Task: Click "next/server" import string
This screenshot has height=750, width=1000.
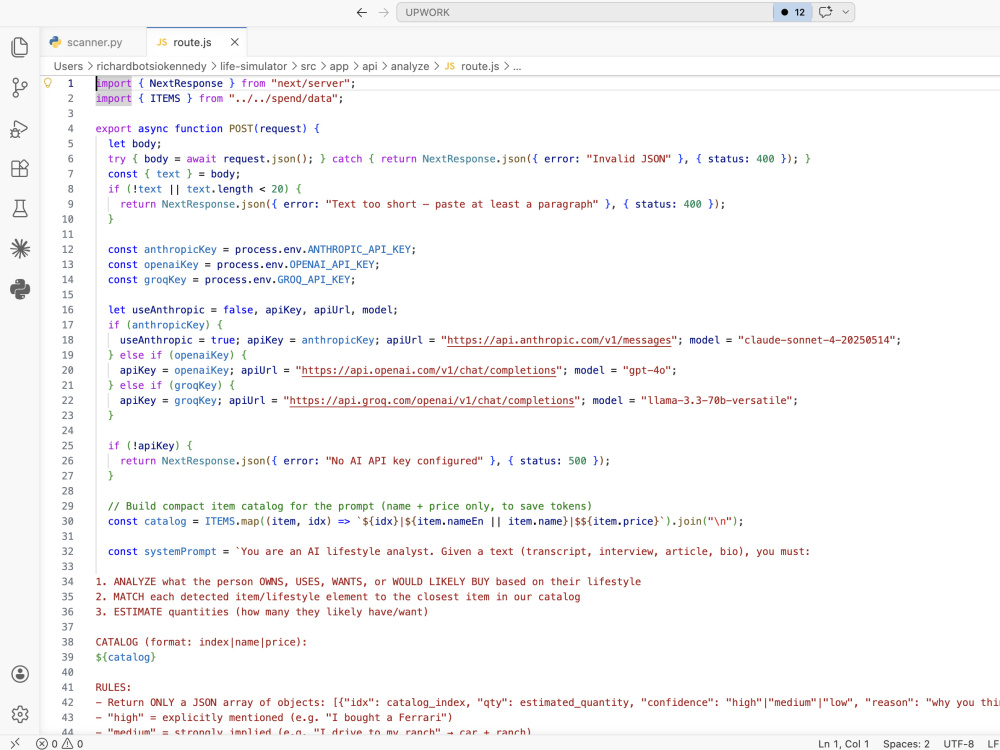Action: click(x=311, y=84)
